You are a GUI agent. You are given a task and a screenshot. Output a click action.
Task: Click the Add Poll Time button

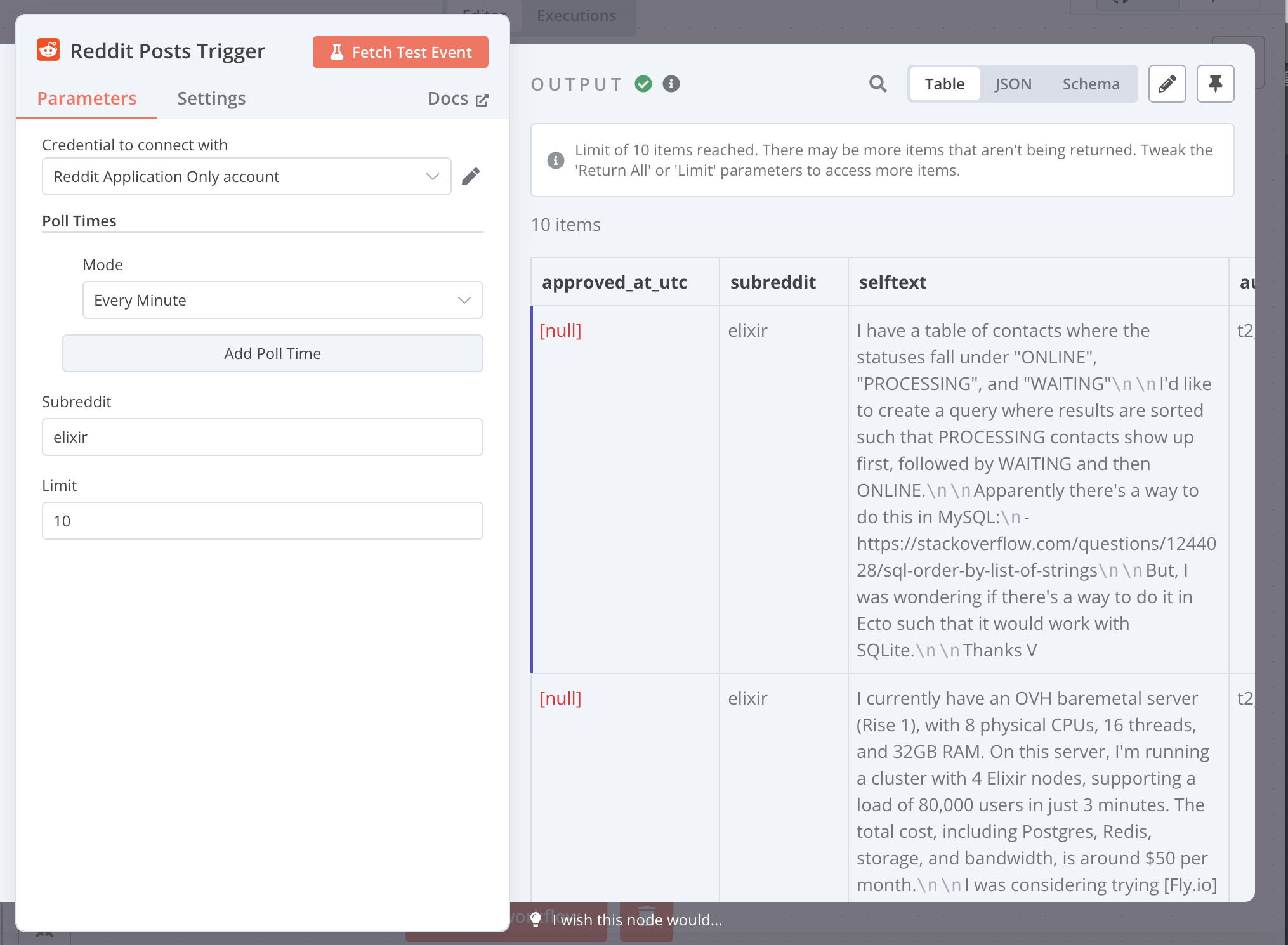pos(272,353)
